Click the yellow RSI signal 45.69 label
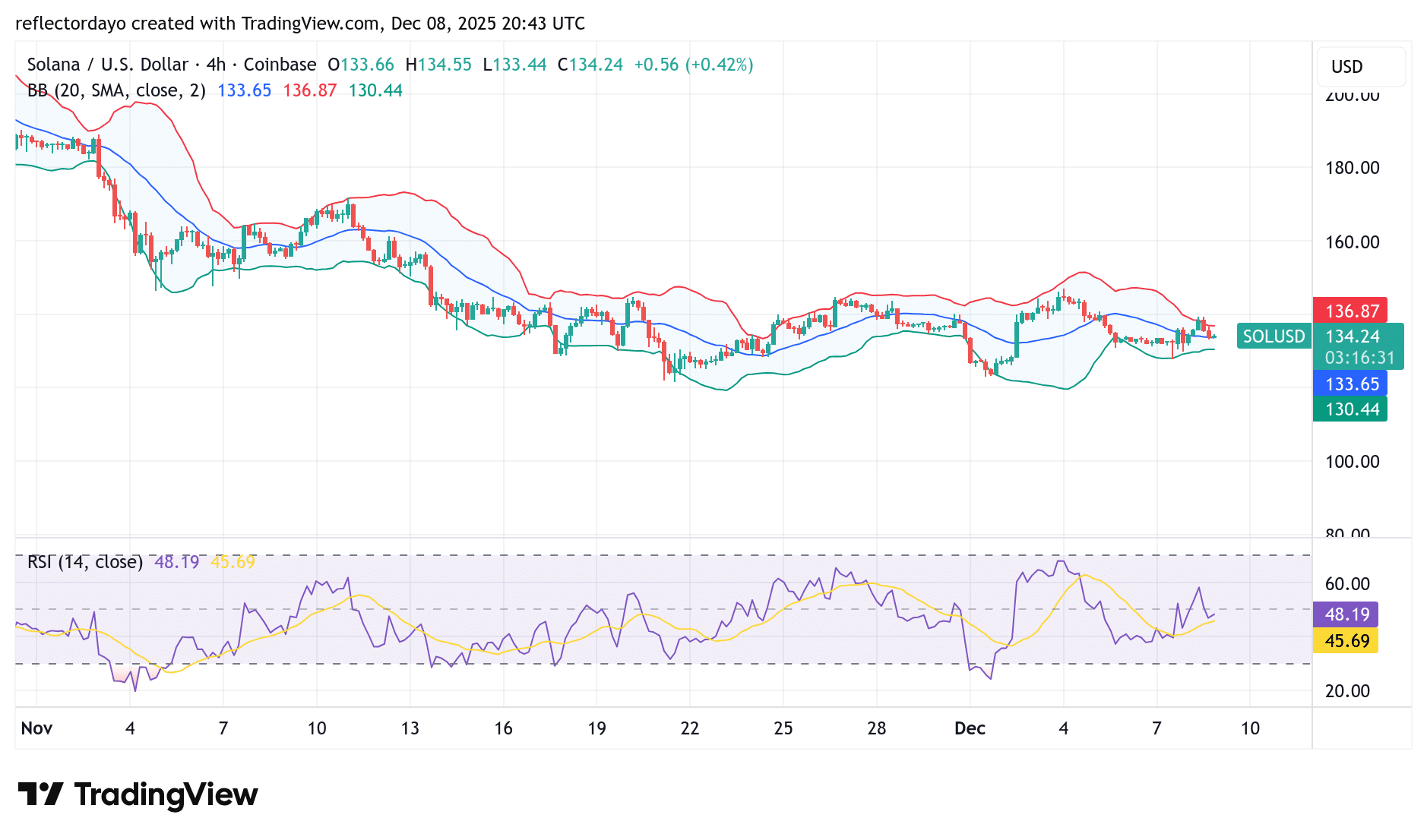 (1346, 642)
